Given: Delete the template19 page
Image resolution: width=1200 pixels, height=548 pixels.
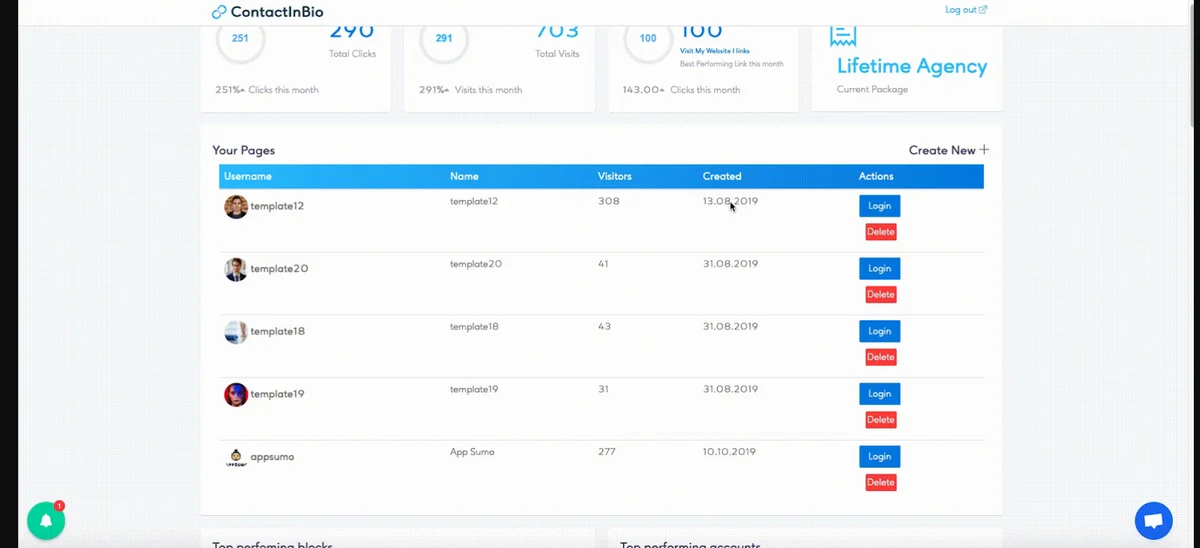Looking at the screenshot, I should coord(881,420).
